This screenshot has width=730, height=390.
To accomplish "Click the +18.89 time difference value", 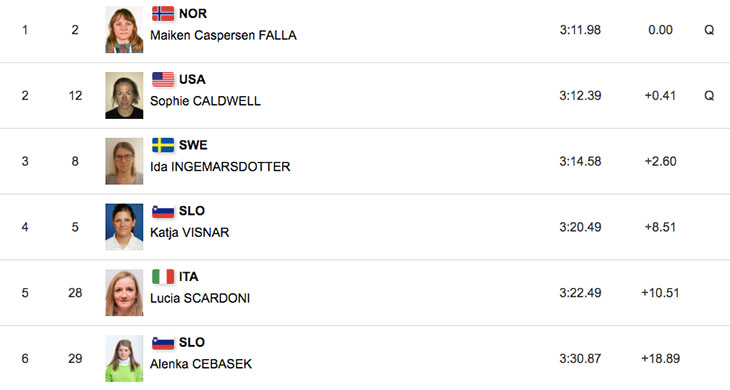I will [660, 358].
